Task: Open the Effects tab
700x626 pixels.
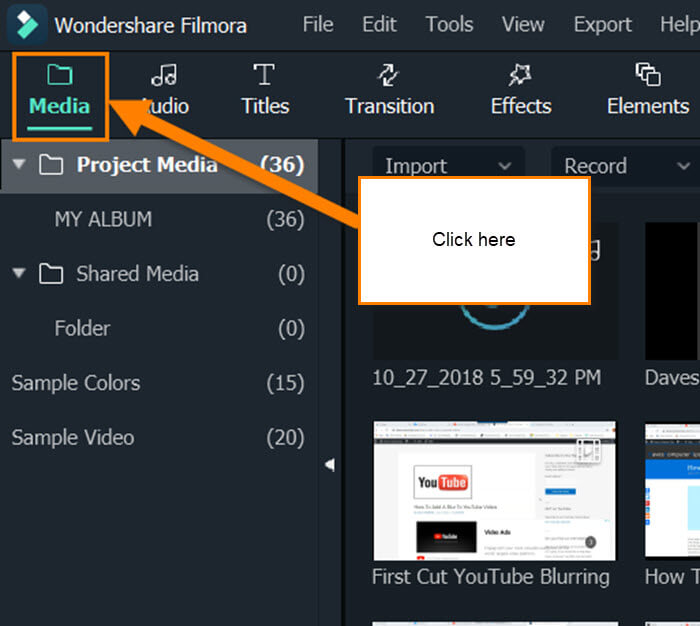Action: pos(521,89)
